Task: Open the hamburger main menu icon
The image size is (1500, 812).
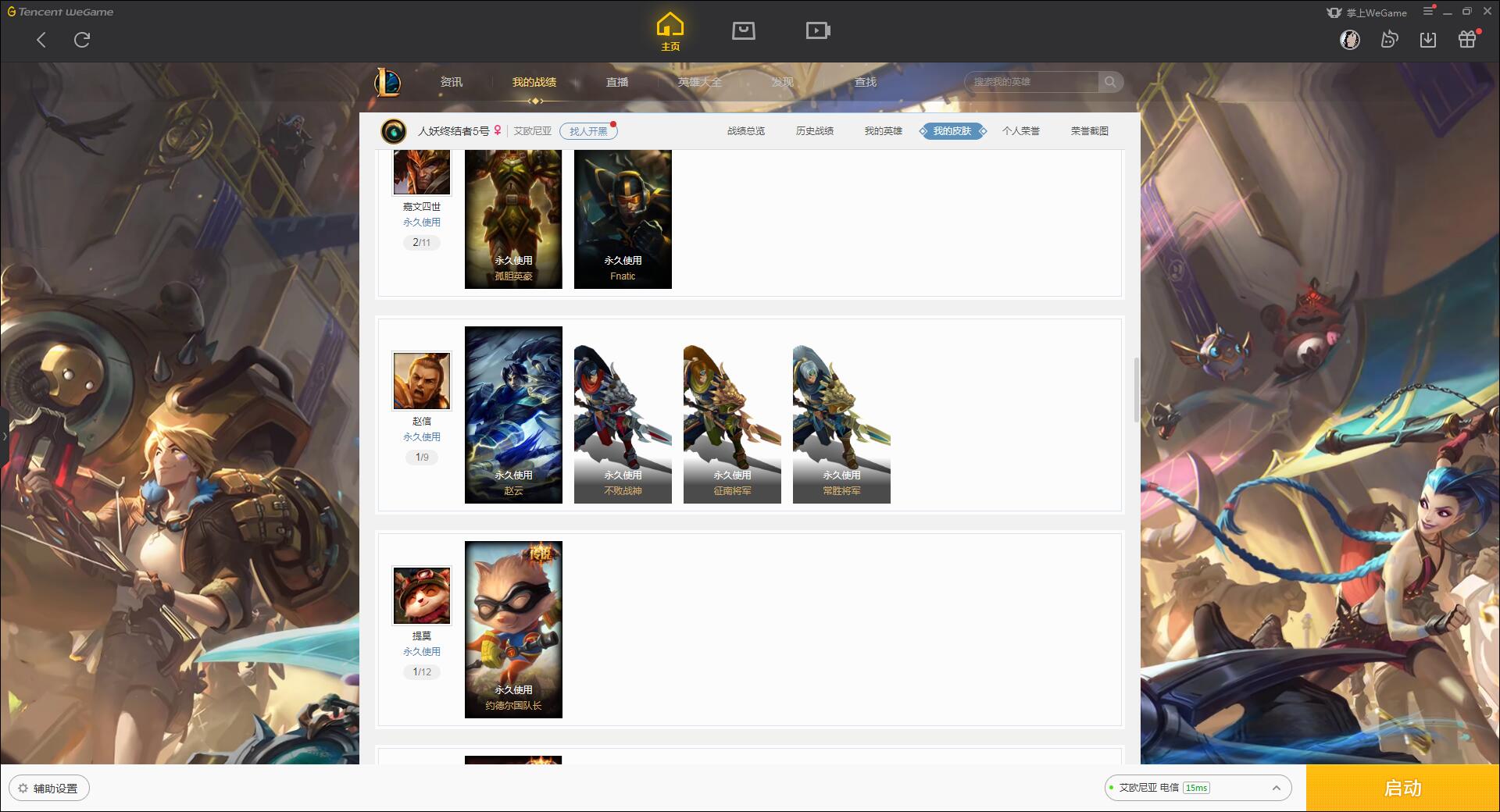Action: (x=1428, y=11)
